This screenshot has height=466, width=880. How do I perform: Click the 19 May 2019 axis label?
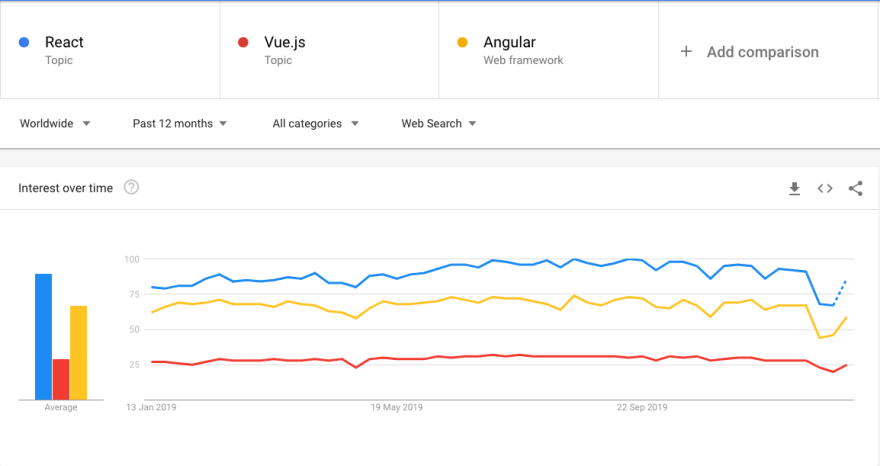[x=399, y=408]
